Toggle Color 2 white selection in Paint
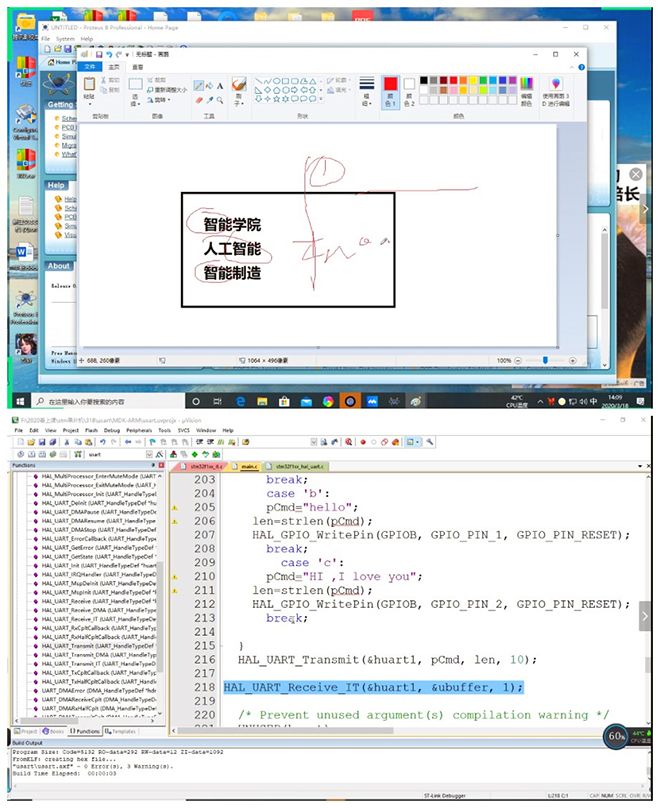This screenshot has height=808, width=660. pyautogui.click(x=409, y=92)
